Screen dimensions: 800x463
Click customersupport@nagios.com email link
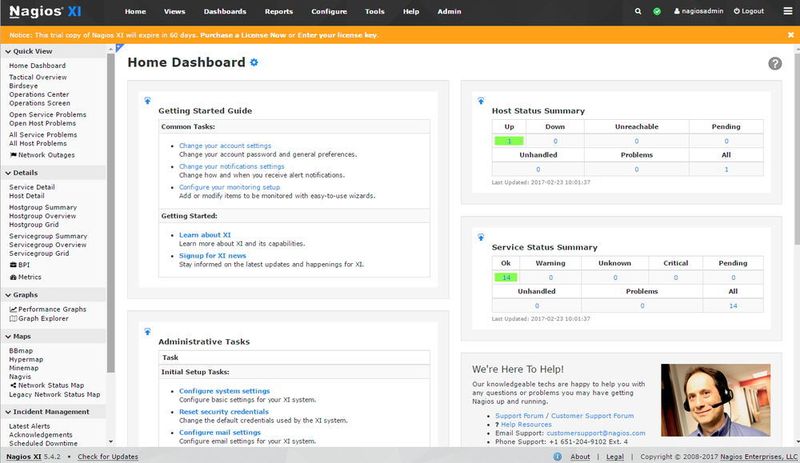(x=595, y=433)
